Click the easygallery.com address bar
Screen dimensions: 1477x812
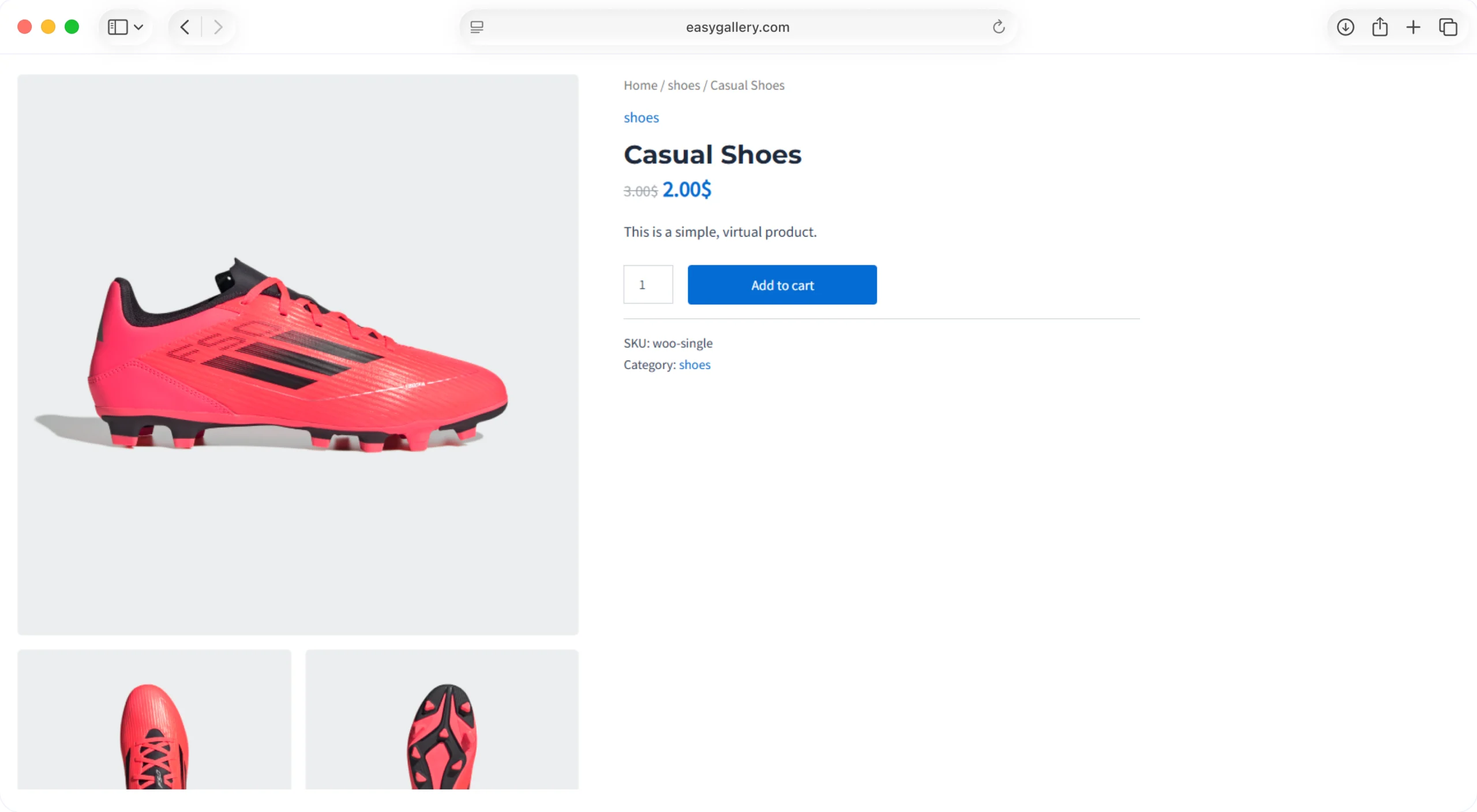tap(737, 27)
